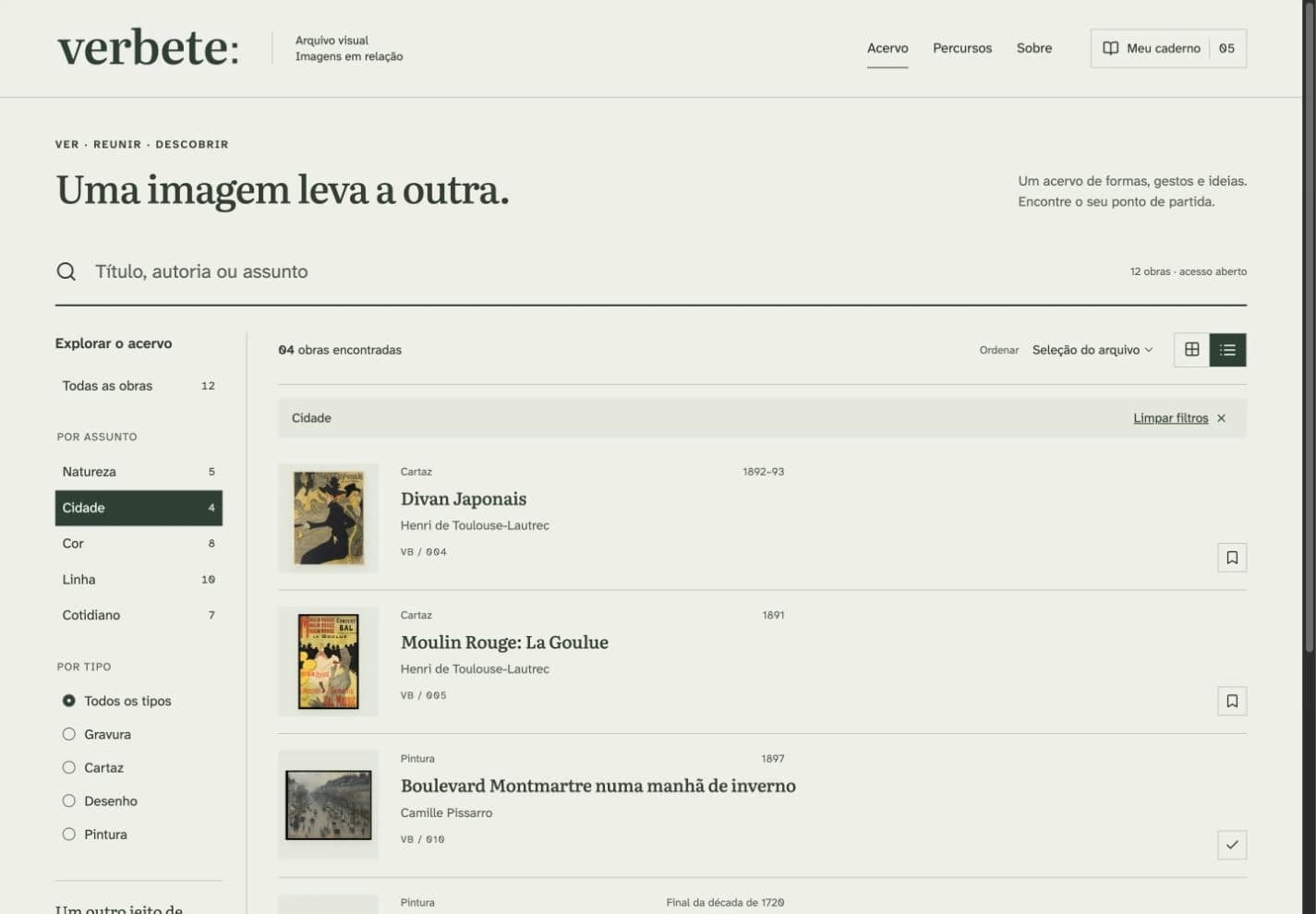Open the Seleção do arquivo sort dropdown
This screenshot has height=914, width=1316.
point(1093,350)
